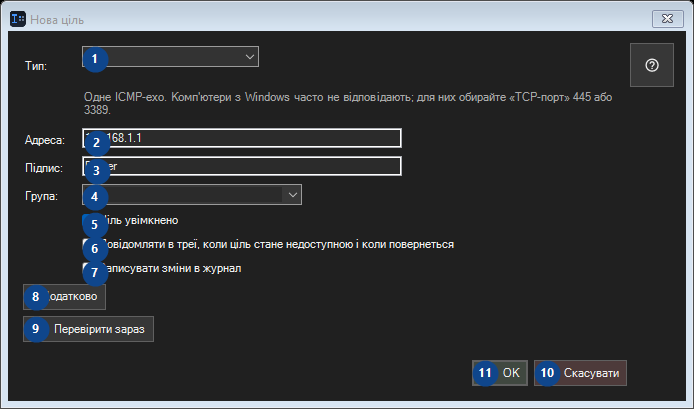694x409 pixels.
Task: Confirm the dialog with OK
Action: pos(500,373)
